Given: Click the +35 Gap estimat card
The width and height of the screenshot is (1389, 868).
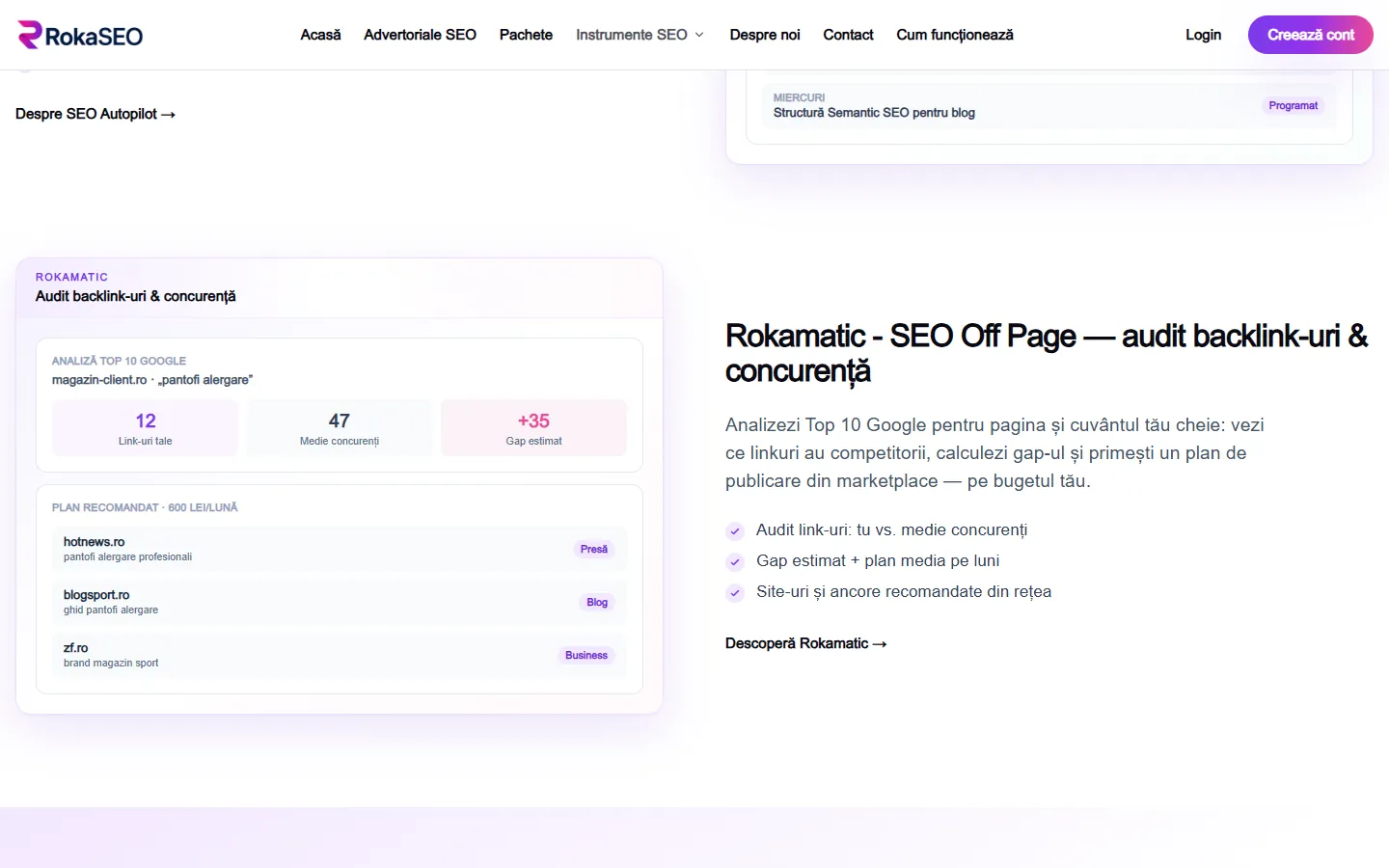Looking at the screenshot, I should (533, 427).
